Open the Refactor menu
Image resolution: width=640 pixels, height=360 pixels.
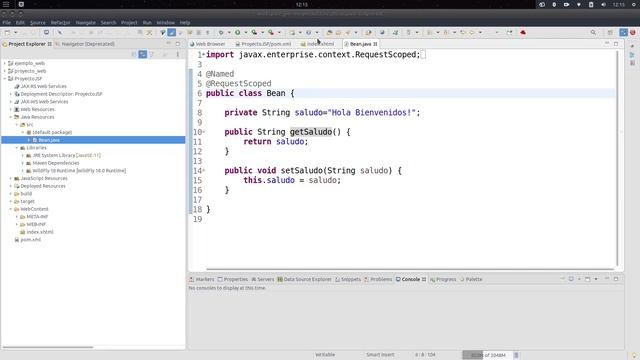coord(60,22)
